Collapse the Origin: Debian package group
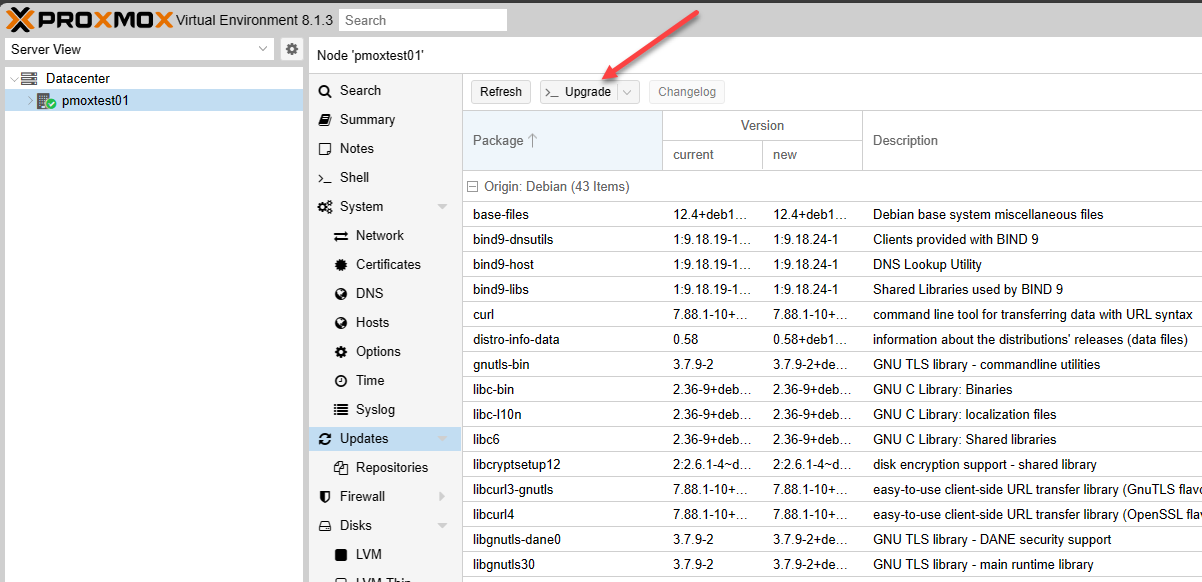Viewport: 1202px width, 582px height. click(x=473, y=187)
